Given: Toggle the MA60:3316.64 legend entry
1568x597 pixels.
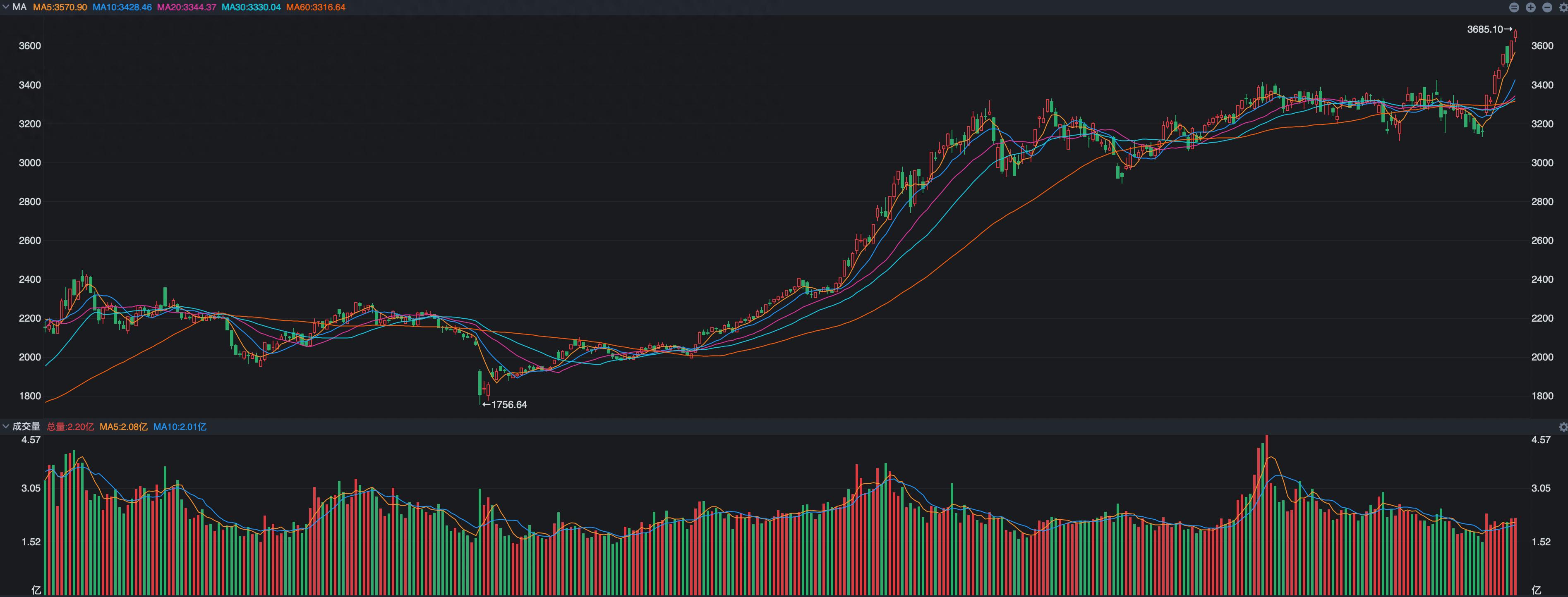Looking at the screenshot, I should [315, 7].
